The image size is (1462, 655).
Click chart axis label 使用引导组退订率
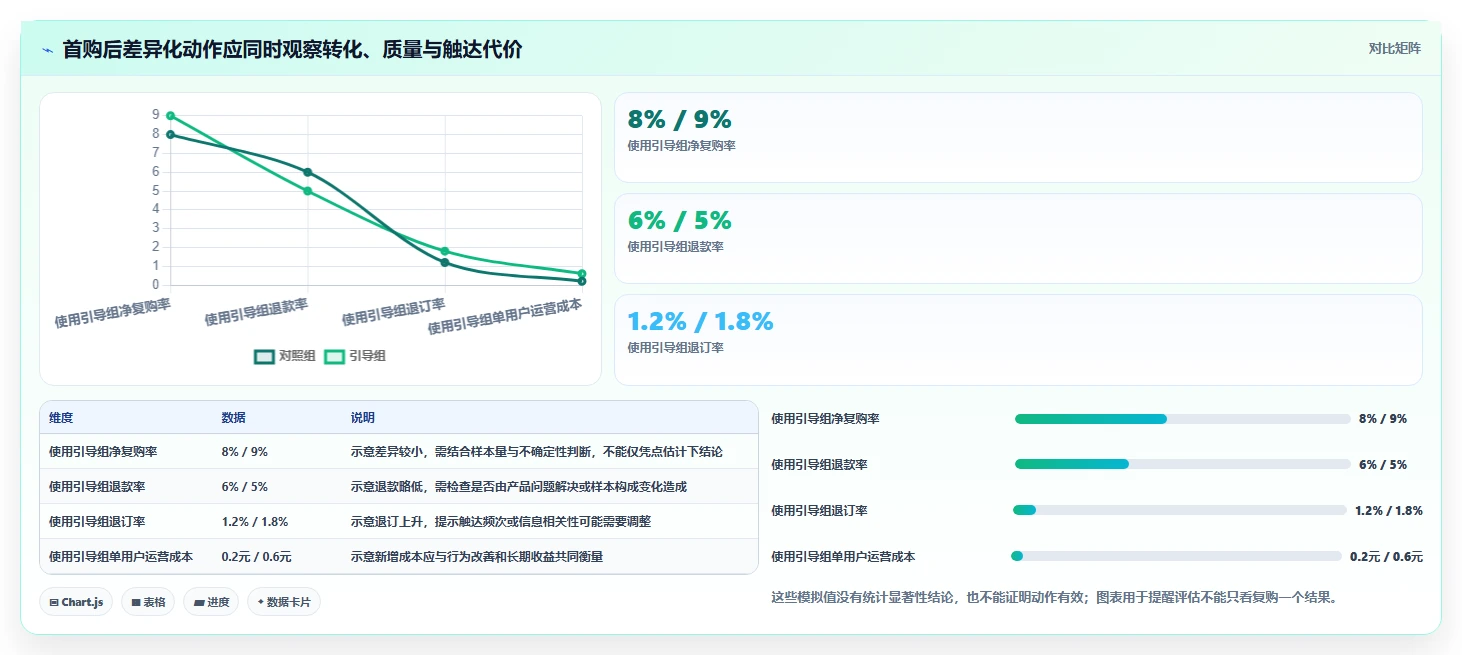[x=393, y=311]
